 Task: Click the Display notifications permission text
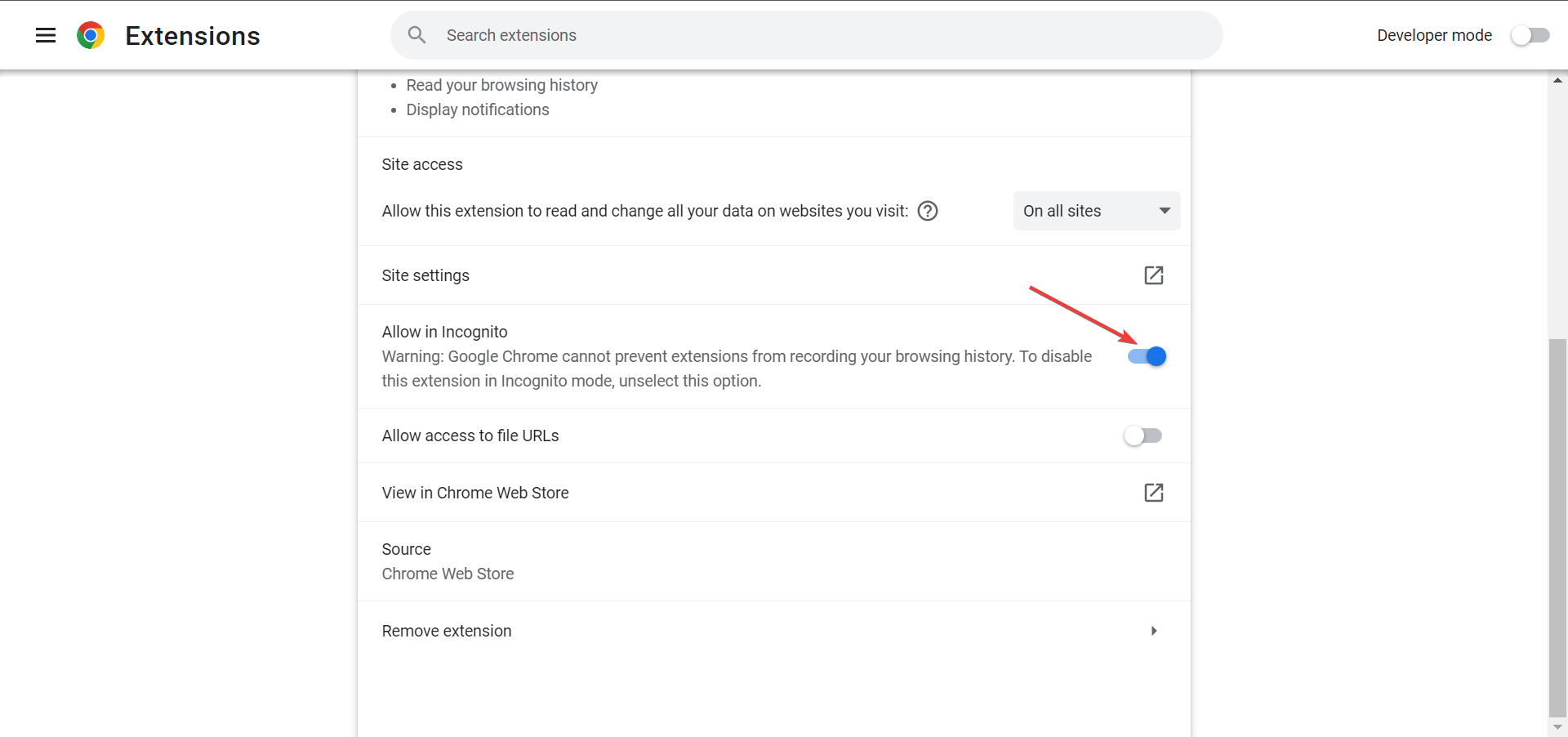click(478, 109)
